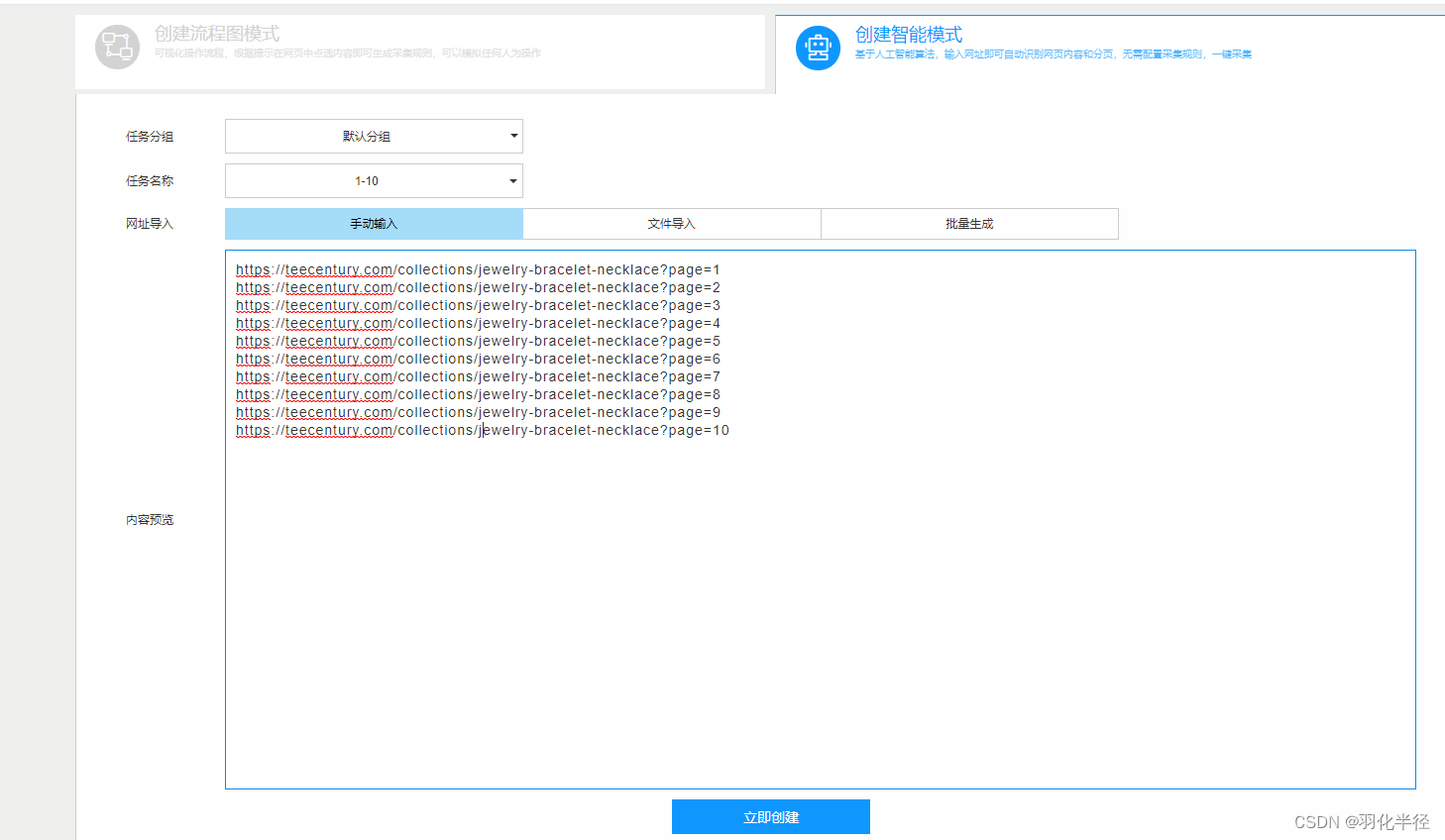Click the URL line ending page=6

(478, 359)
